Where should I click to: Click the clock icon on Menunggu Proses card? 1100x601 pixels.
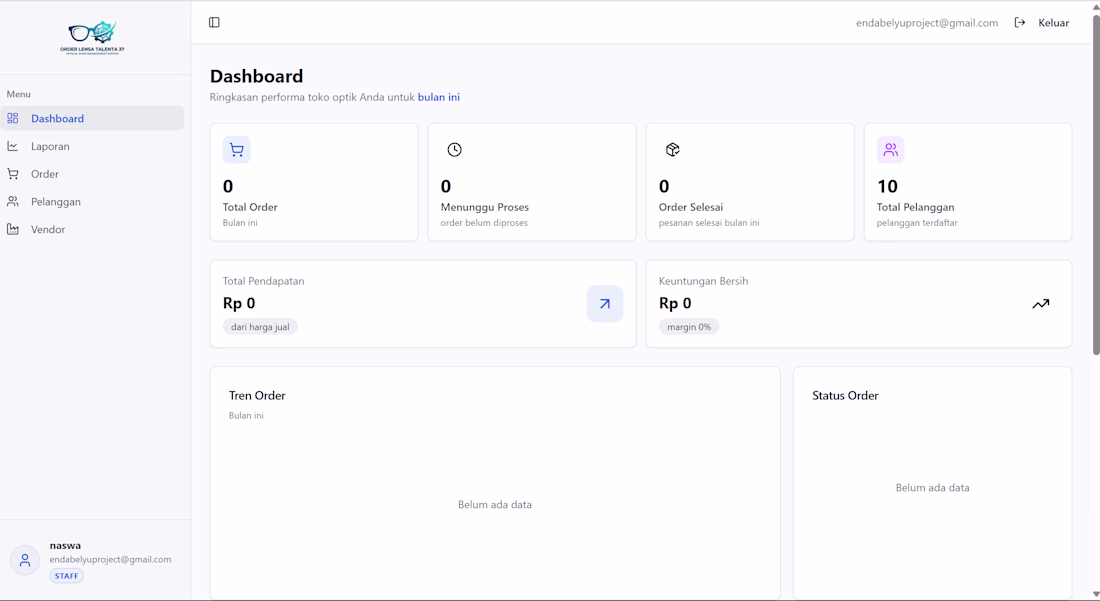pos(455,149)
